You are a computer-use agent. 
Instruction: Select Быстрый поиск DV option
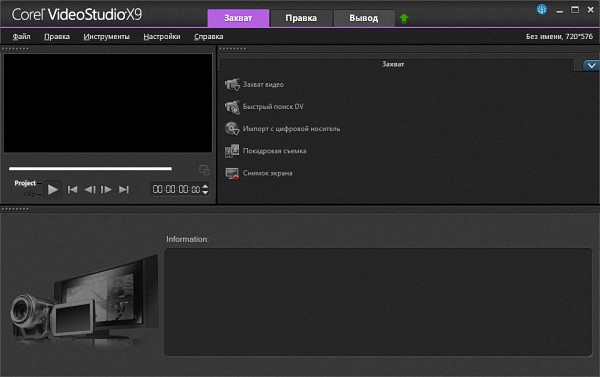[x=273, y=107]
